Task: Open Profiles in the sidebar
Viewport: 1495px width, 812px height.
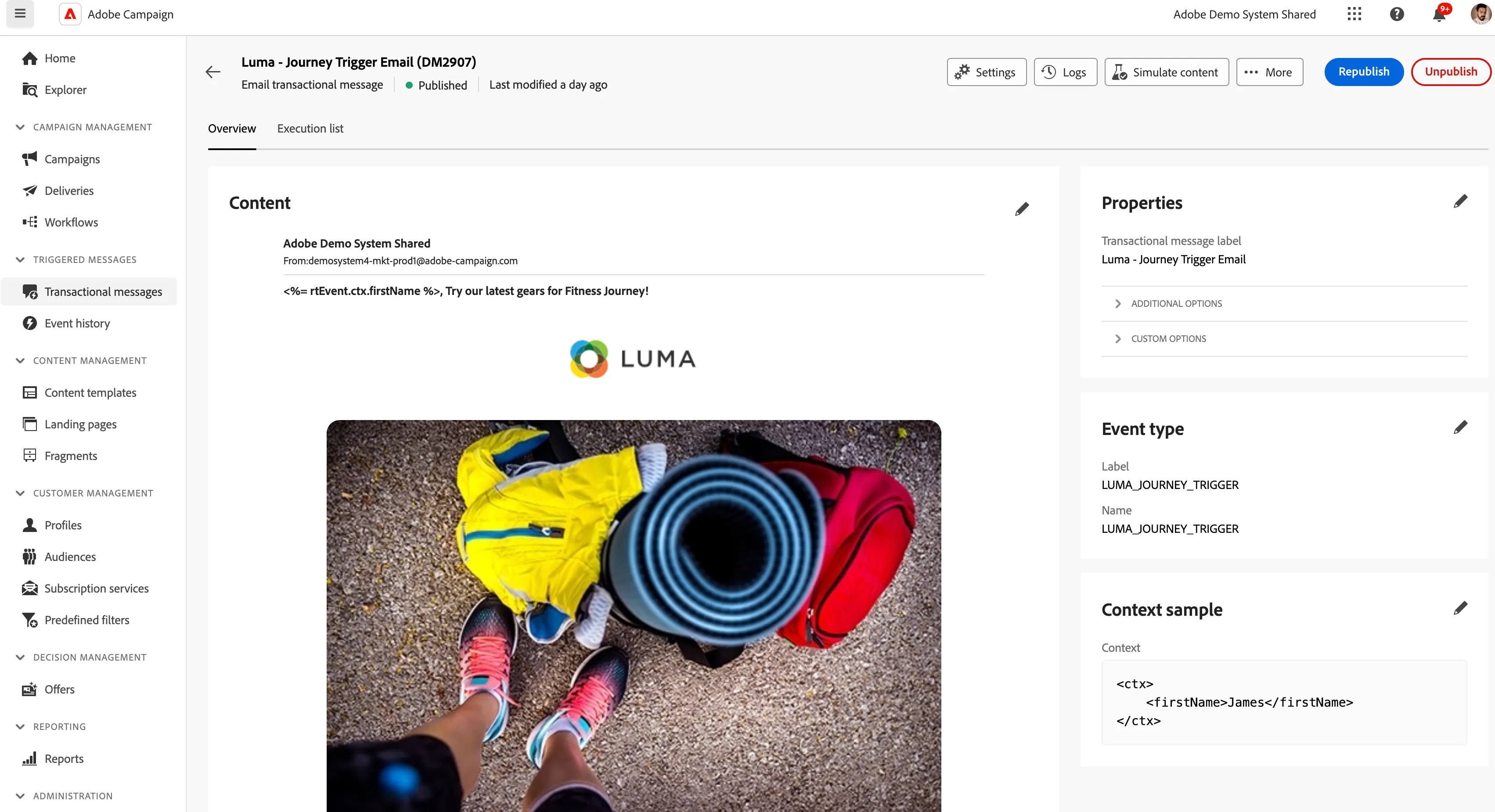Action: tap(88, 525)
